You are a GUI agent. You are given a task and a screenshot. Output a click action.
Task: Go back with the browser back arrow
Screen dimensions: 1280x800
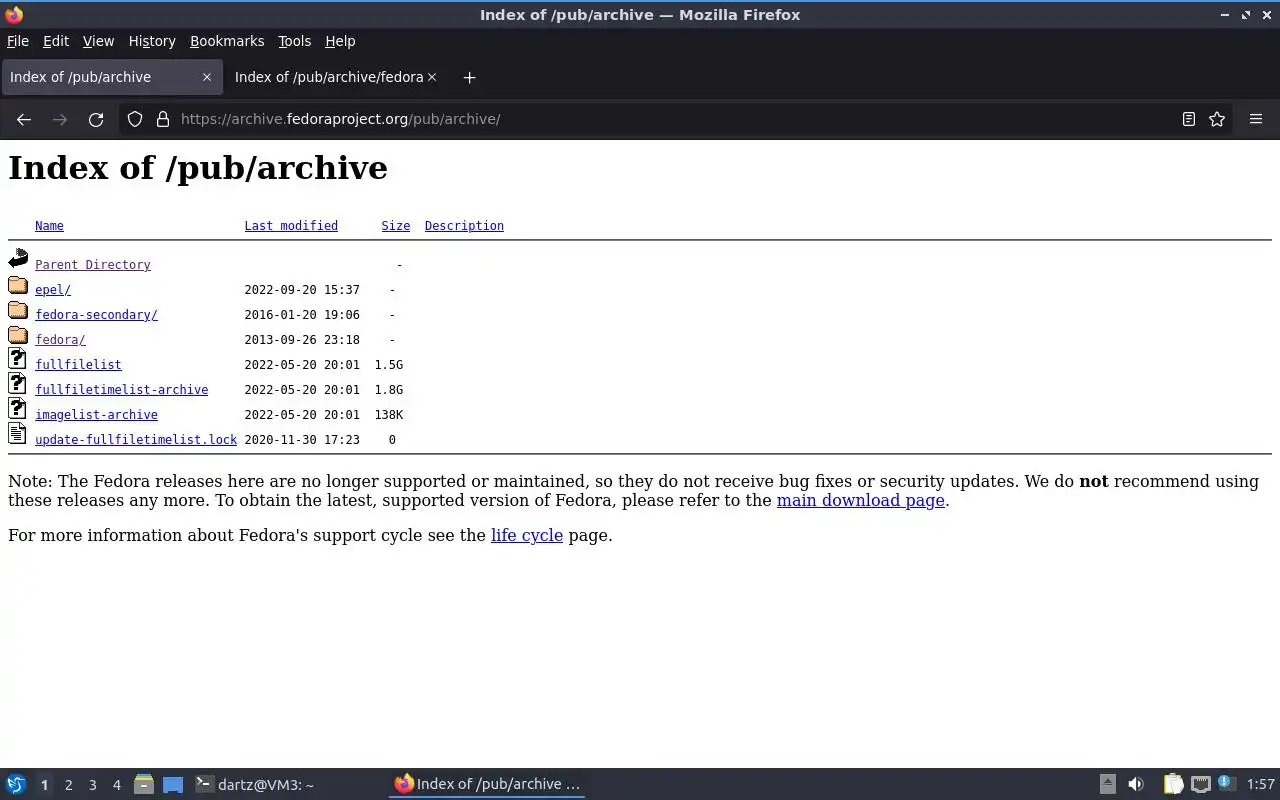coord(24,119)
